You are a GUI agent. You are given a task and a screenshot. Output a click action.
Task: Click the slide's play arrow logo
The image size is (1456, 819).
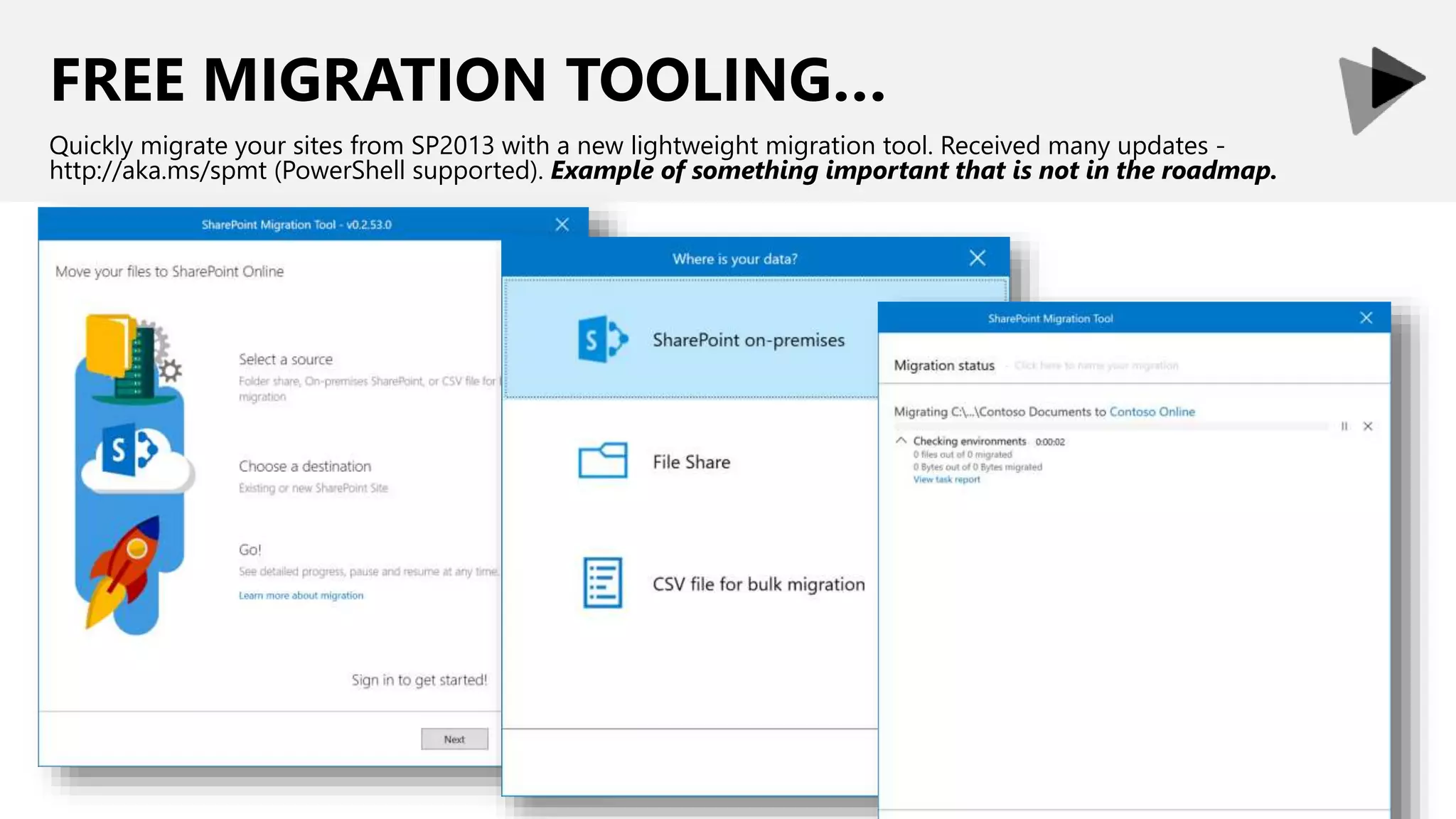(x=1382, y=90)
